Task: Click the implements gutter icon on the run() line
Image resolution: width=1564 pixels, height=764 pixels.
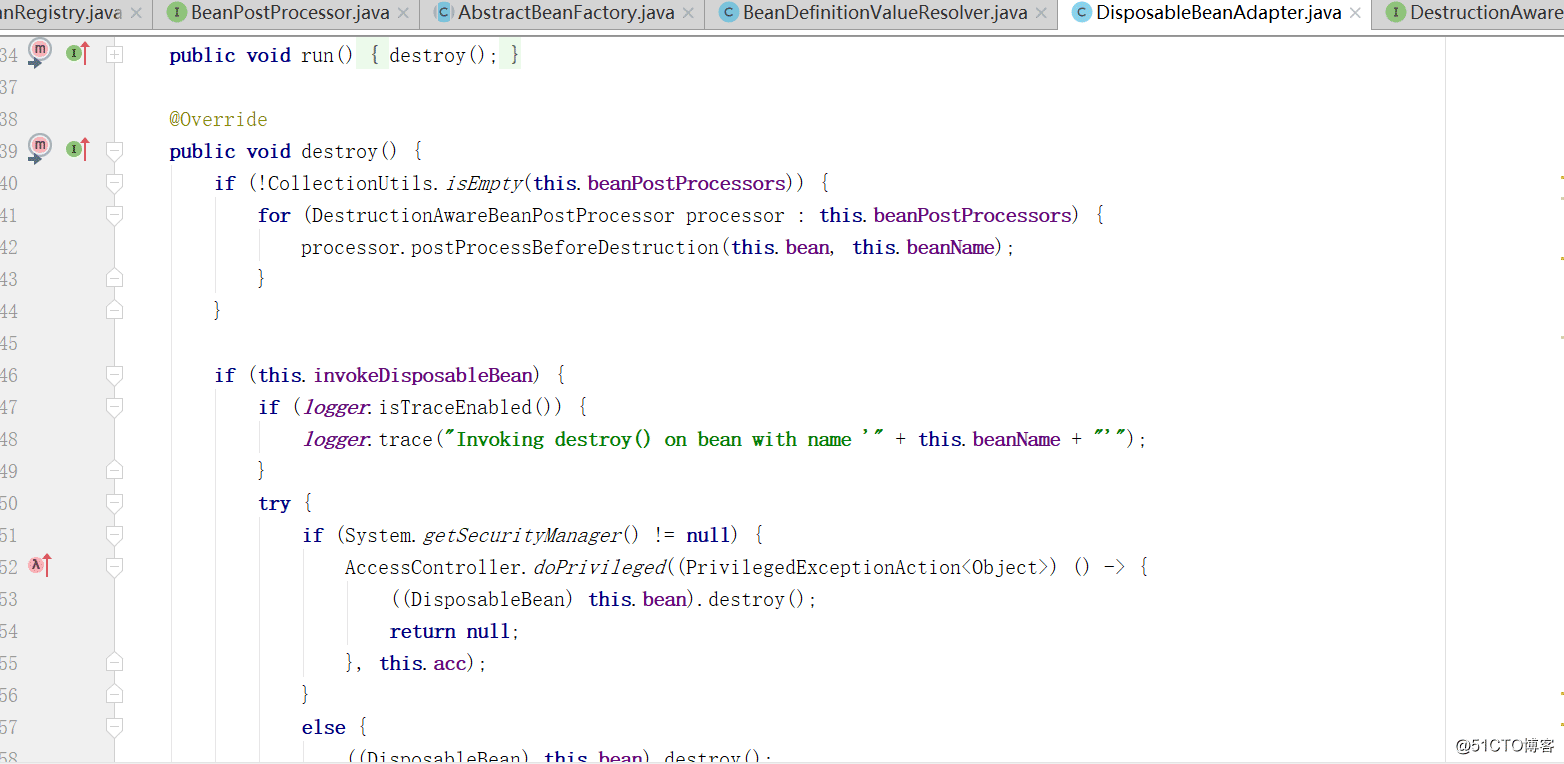Action: click(78, 54)
